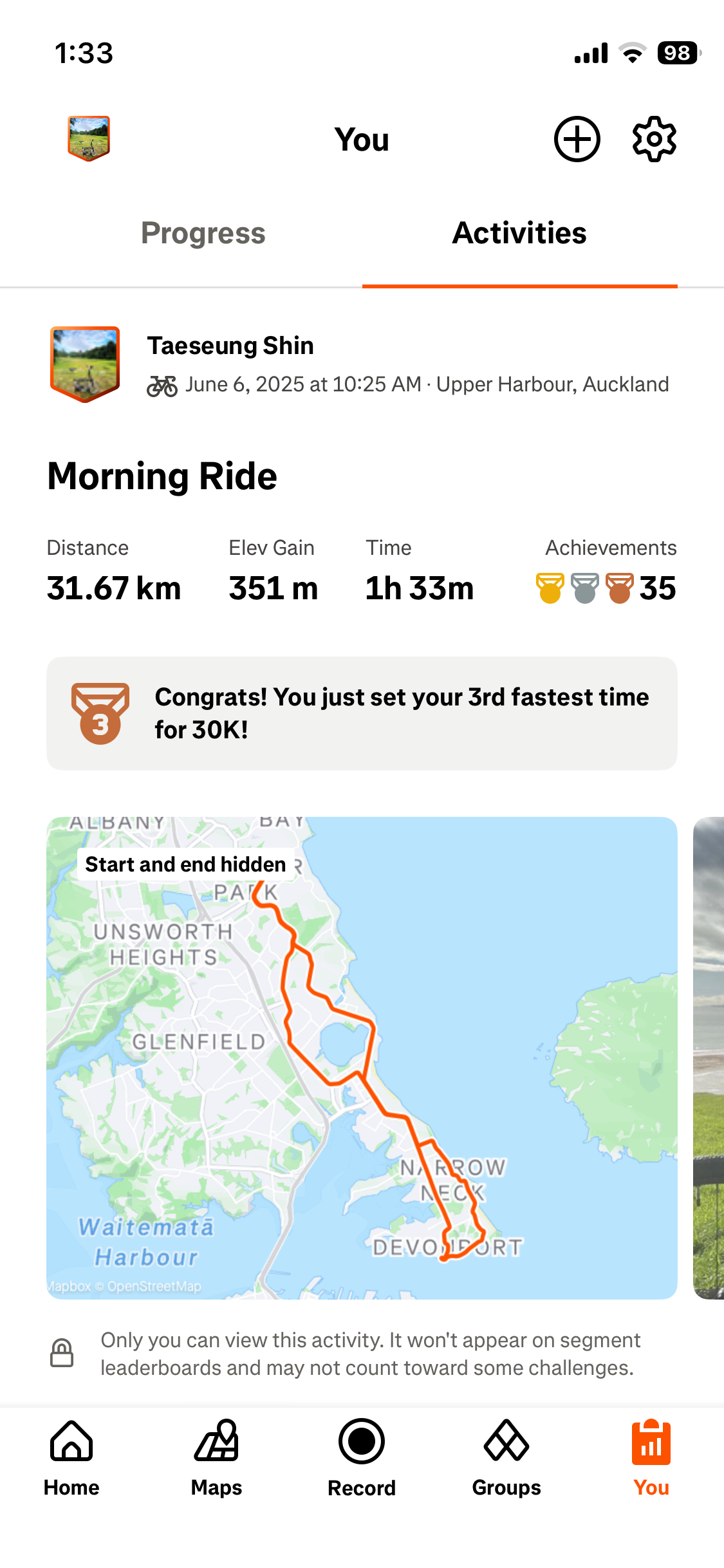Open the 3rd fastest 30K congrats banner
Screen dimensions: 724x1568
point(362,713)
